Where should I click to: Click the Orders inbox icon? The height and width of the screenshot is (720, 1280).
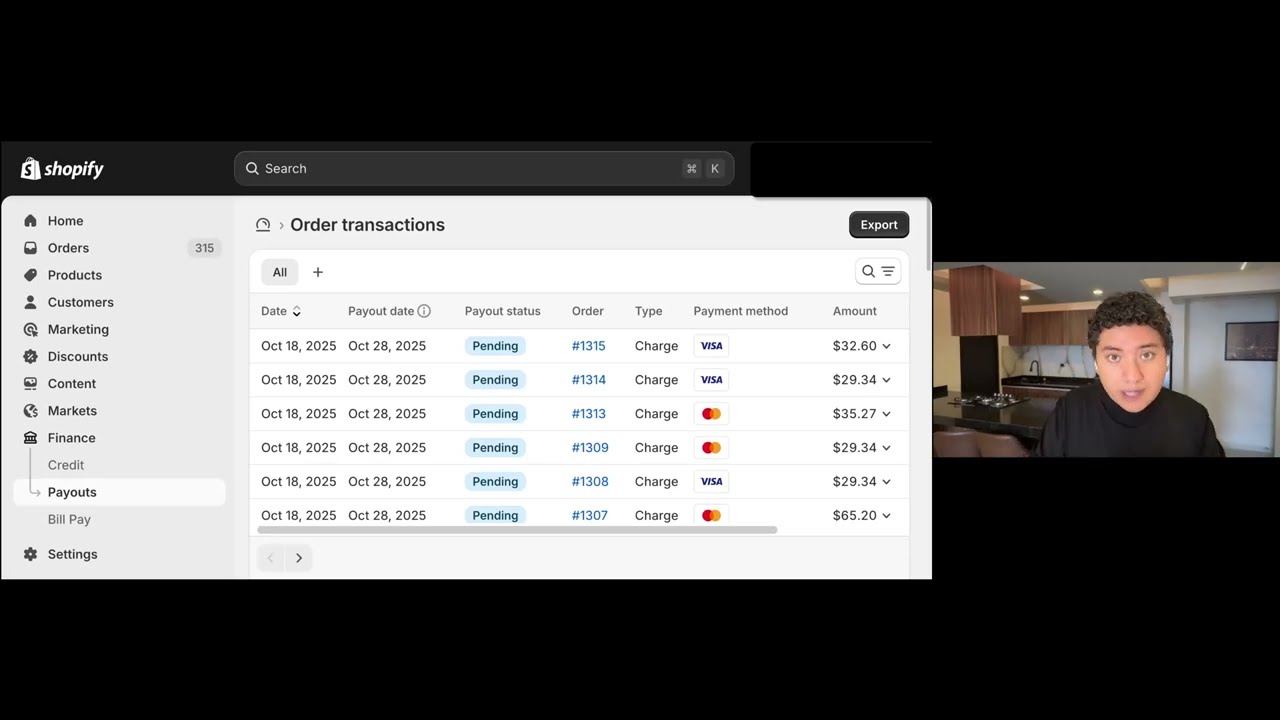[30, 248]
